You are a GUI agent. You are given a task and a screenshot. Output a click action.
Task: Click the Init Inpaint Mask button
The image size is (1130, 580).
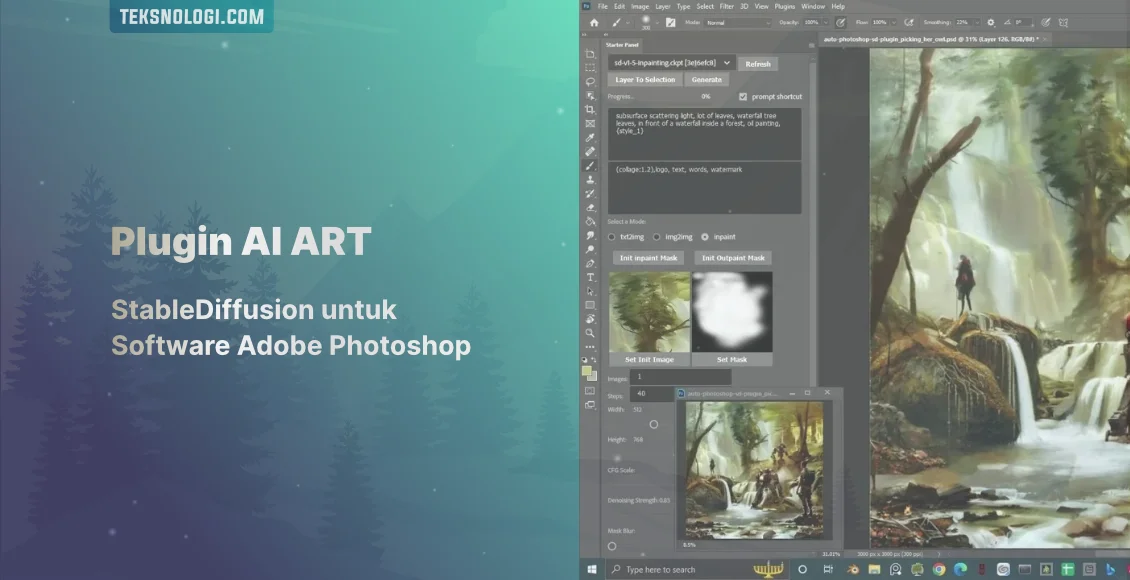(649, 258)
